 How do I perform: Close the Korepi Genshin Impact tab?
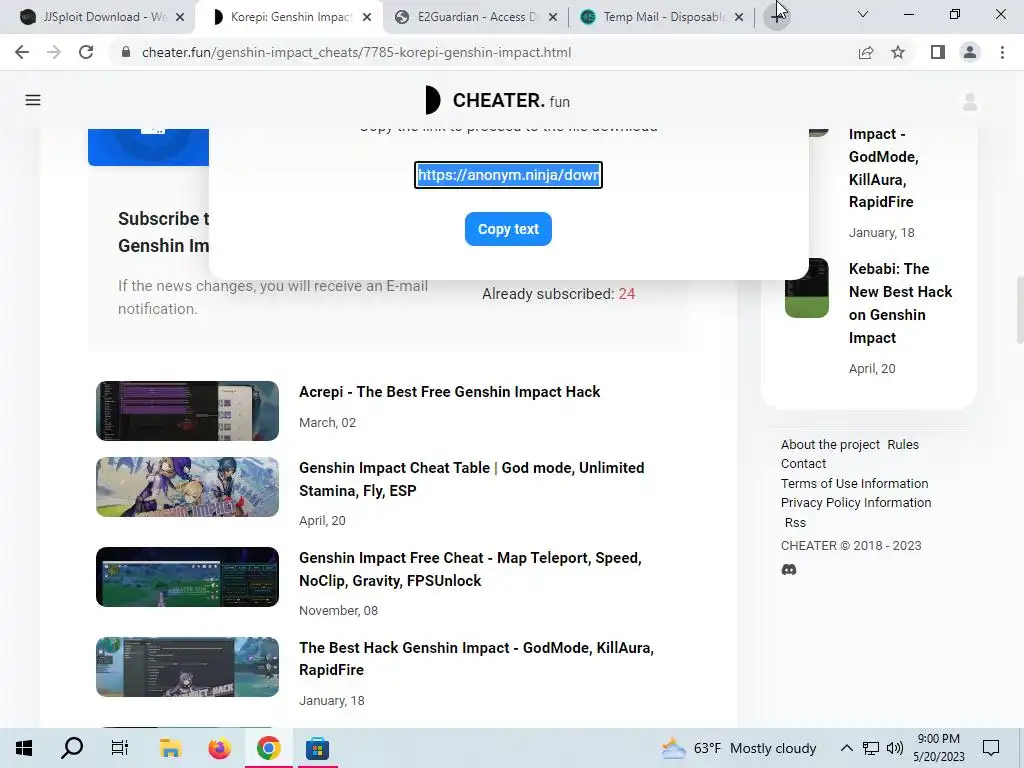(x=367, y=17)
